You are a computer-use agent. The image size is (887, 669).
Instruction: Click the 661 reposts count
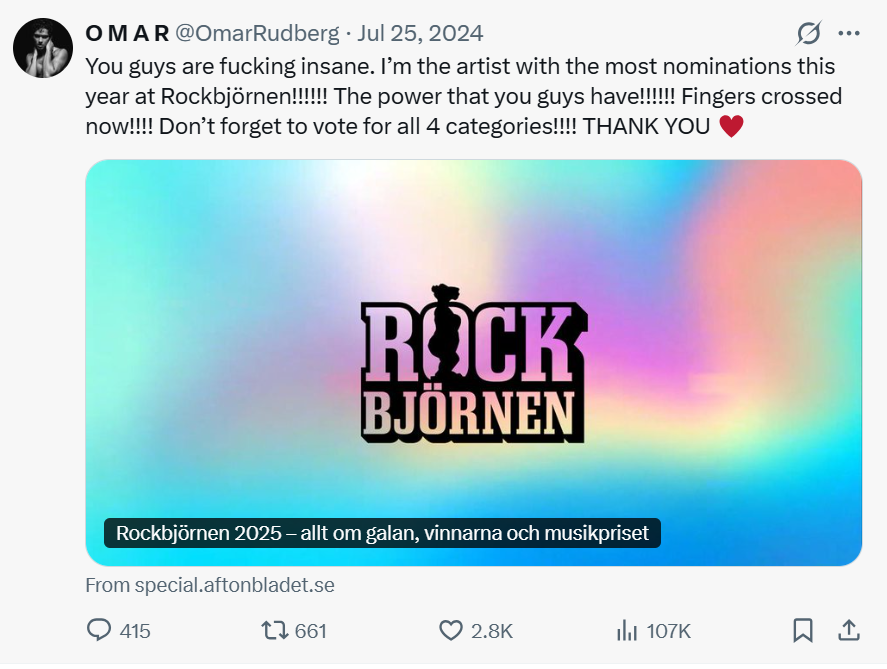pyautogui.click(x=311, y=631)
